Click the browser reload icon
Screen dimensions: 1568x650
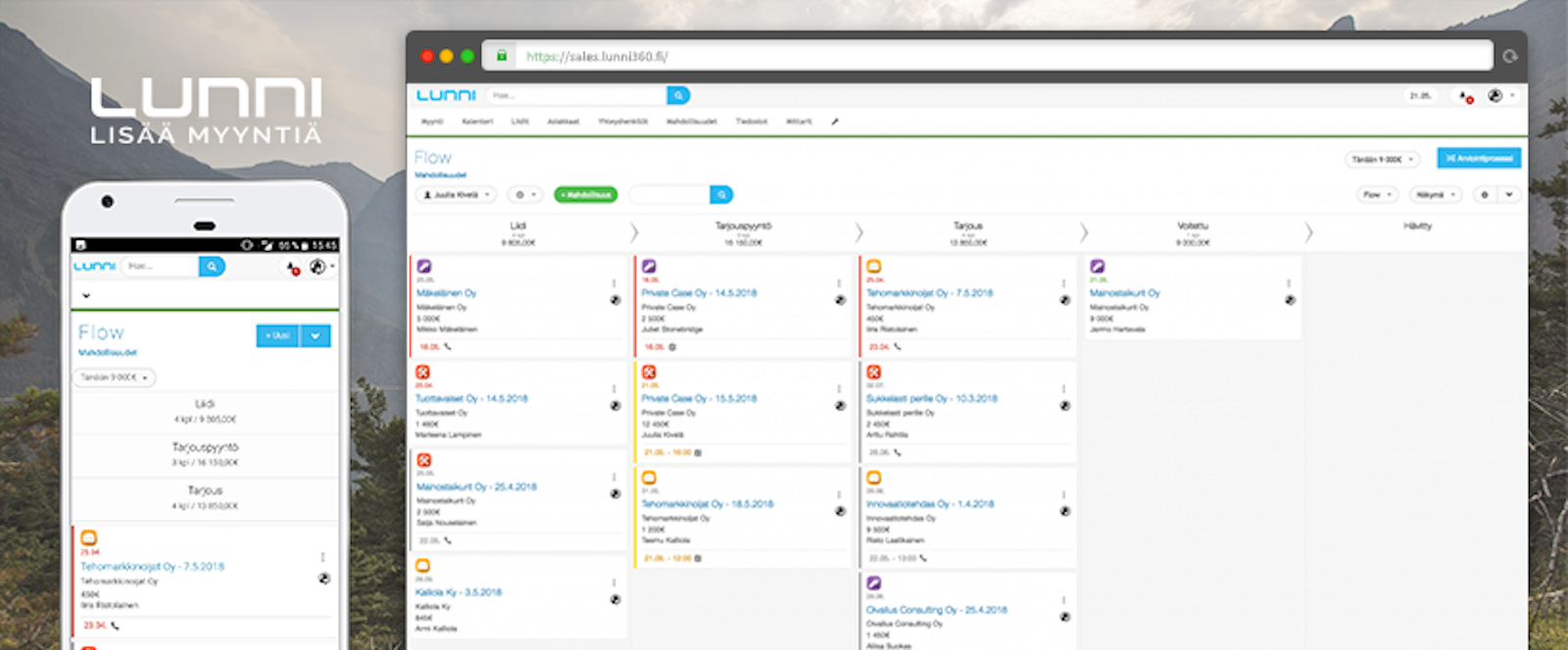pos(1510,56)
